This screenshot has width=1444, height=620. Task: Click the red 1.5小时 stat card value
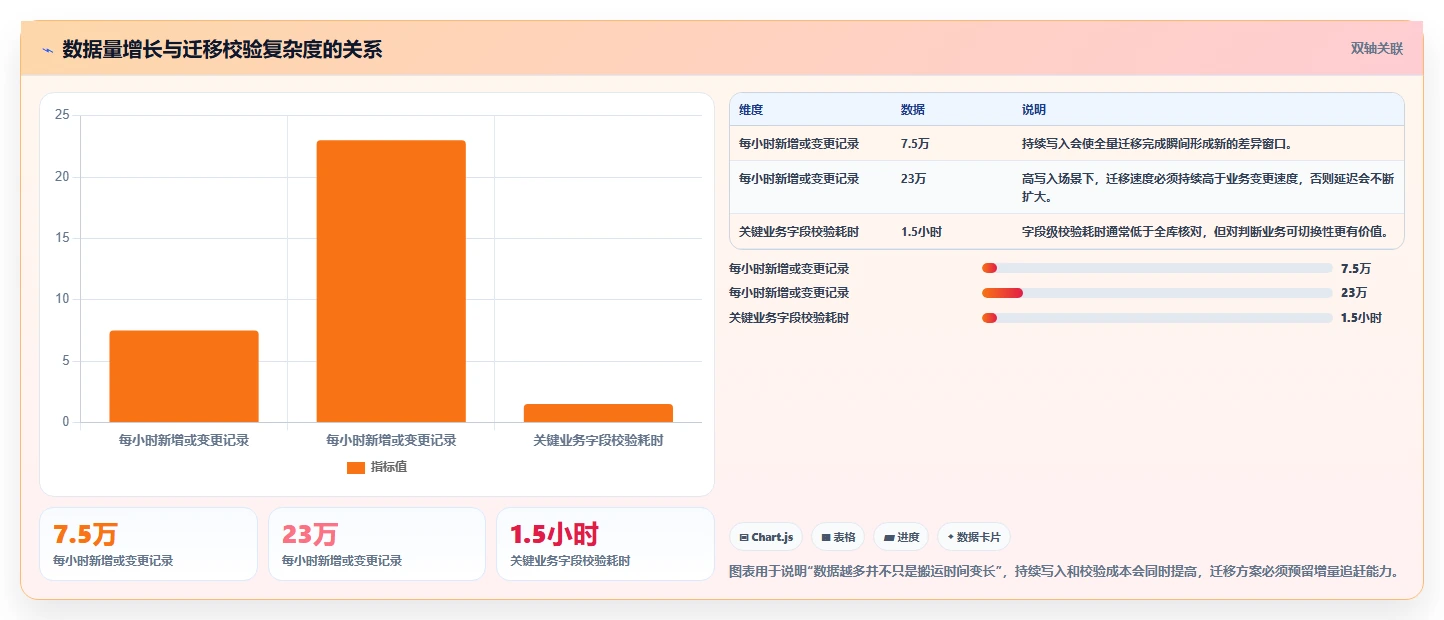point(554,534)
